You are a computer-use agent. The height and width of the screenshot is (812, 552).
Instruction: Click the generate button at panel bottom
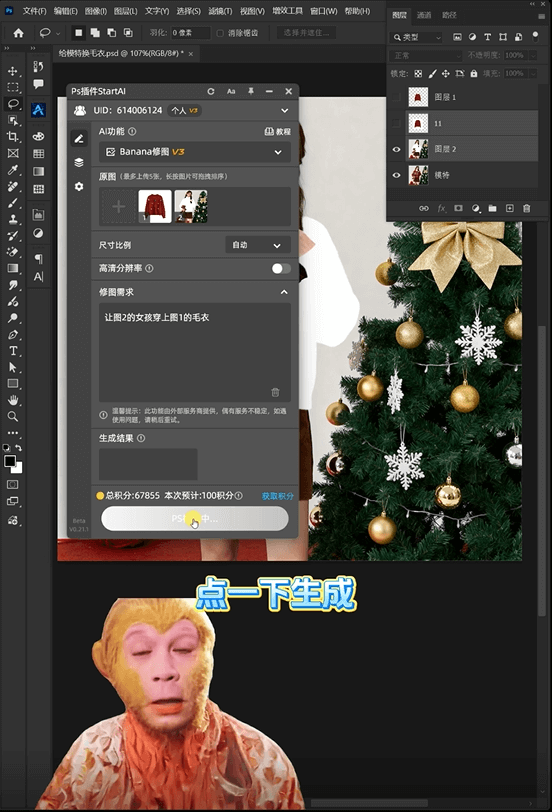[195, 518]
